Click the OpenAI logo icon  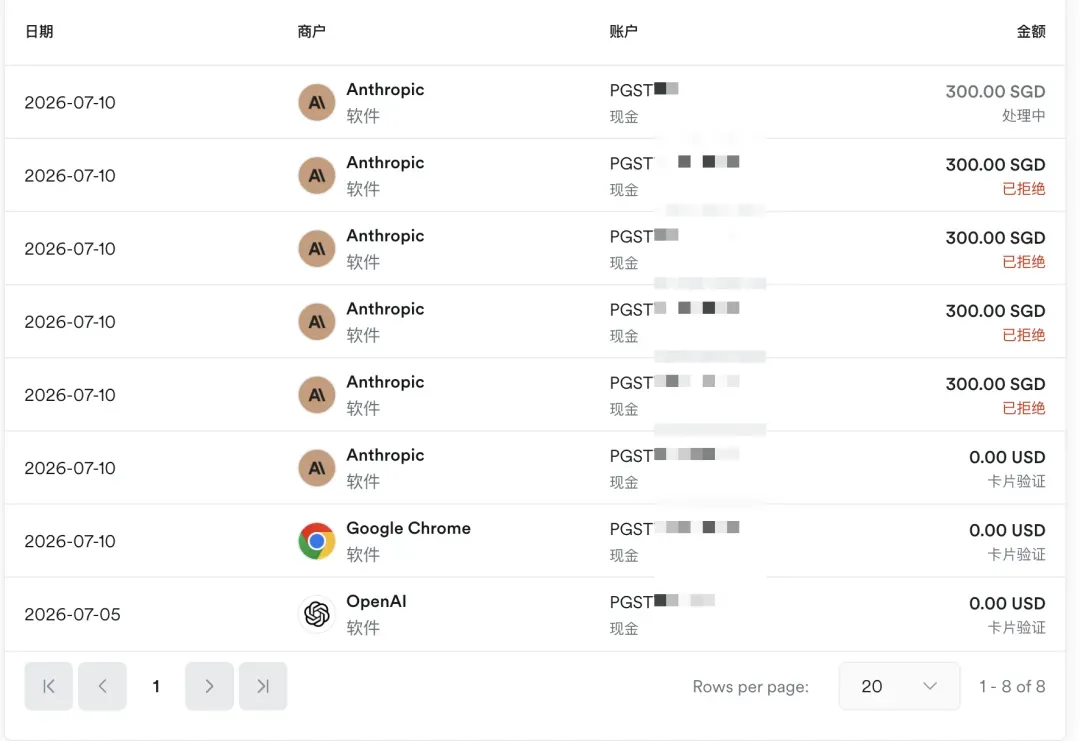pyautogui.click(x=316, y=614)
